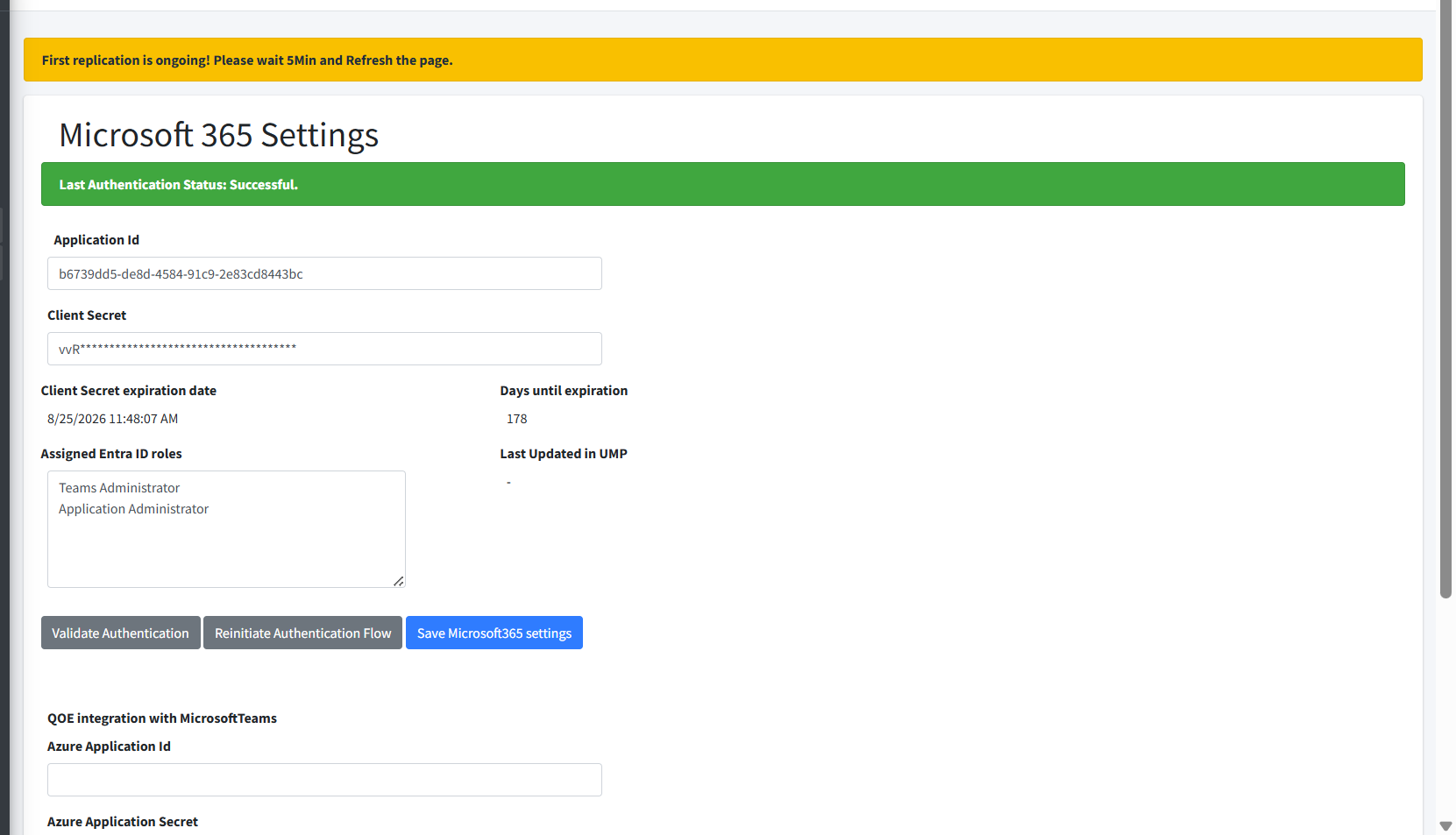Focus the Application Id input field

(x=324, y=273)
